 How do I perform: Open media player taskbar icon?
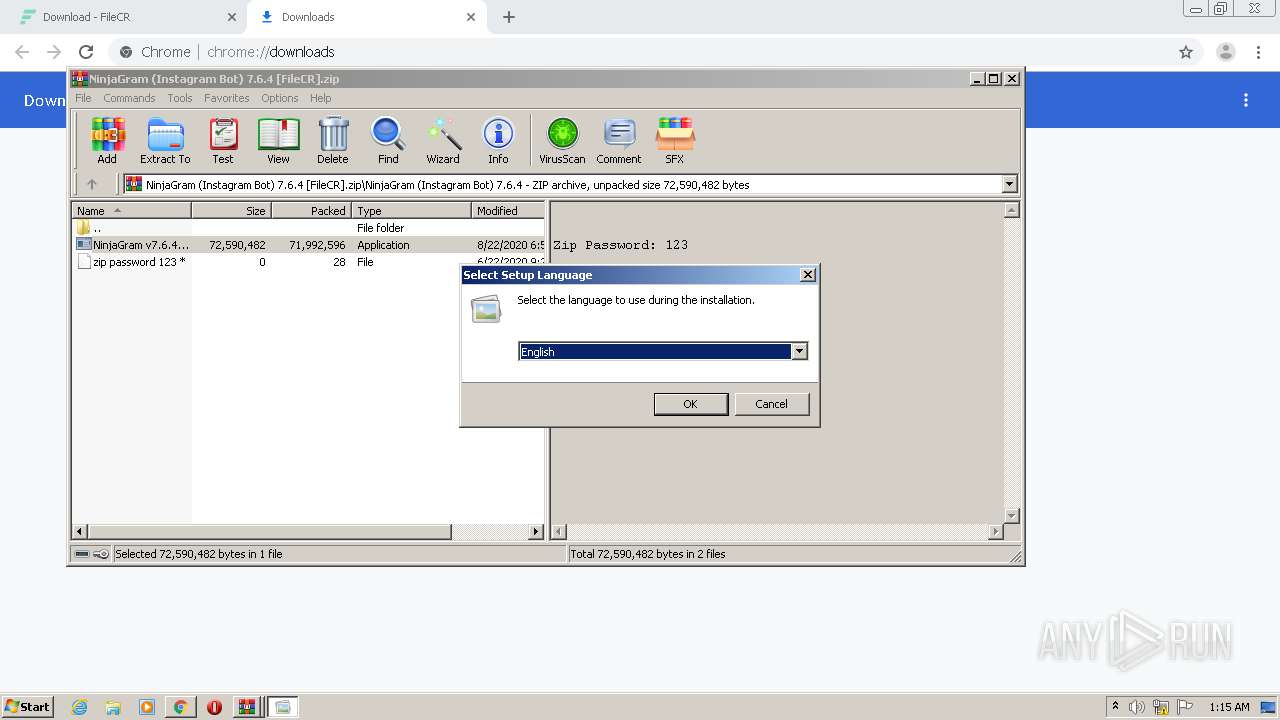click(147, 707)
